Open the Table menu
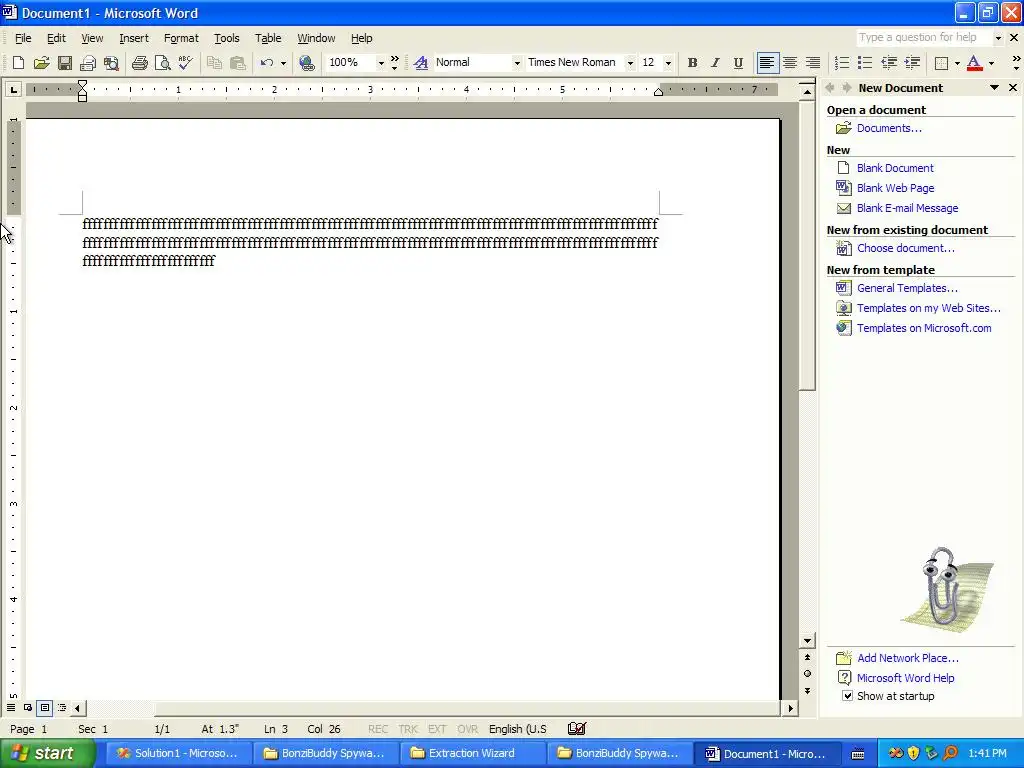The height and width of the screenshot is (768, 1024). (268, 38)
